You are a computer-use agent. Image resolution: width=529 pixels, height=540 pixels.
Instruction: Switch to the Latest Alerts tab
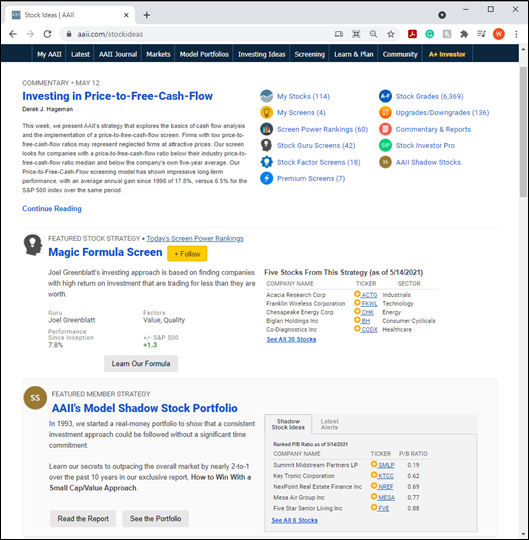tap(330, 424)
